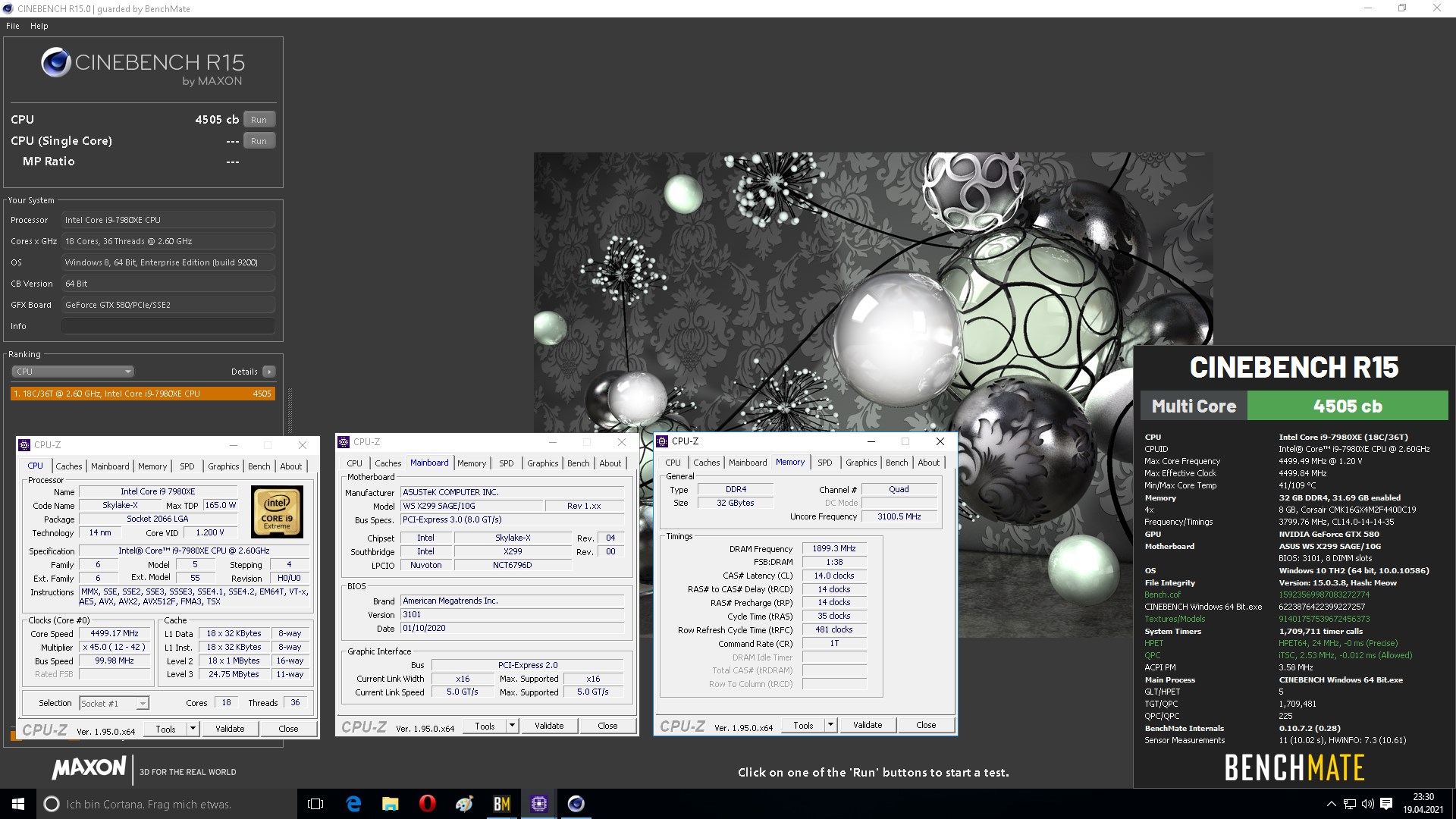The width and height of the screenshot is (1456, 819).
Task: Open CPU tab in middle CPU-Z window
Action: [354, 463]
